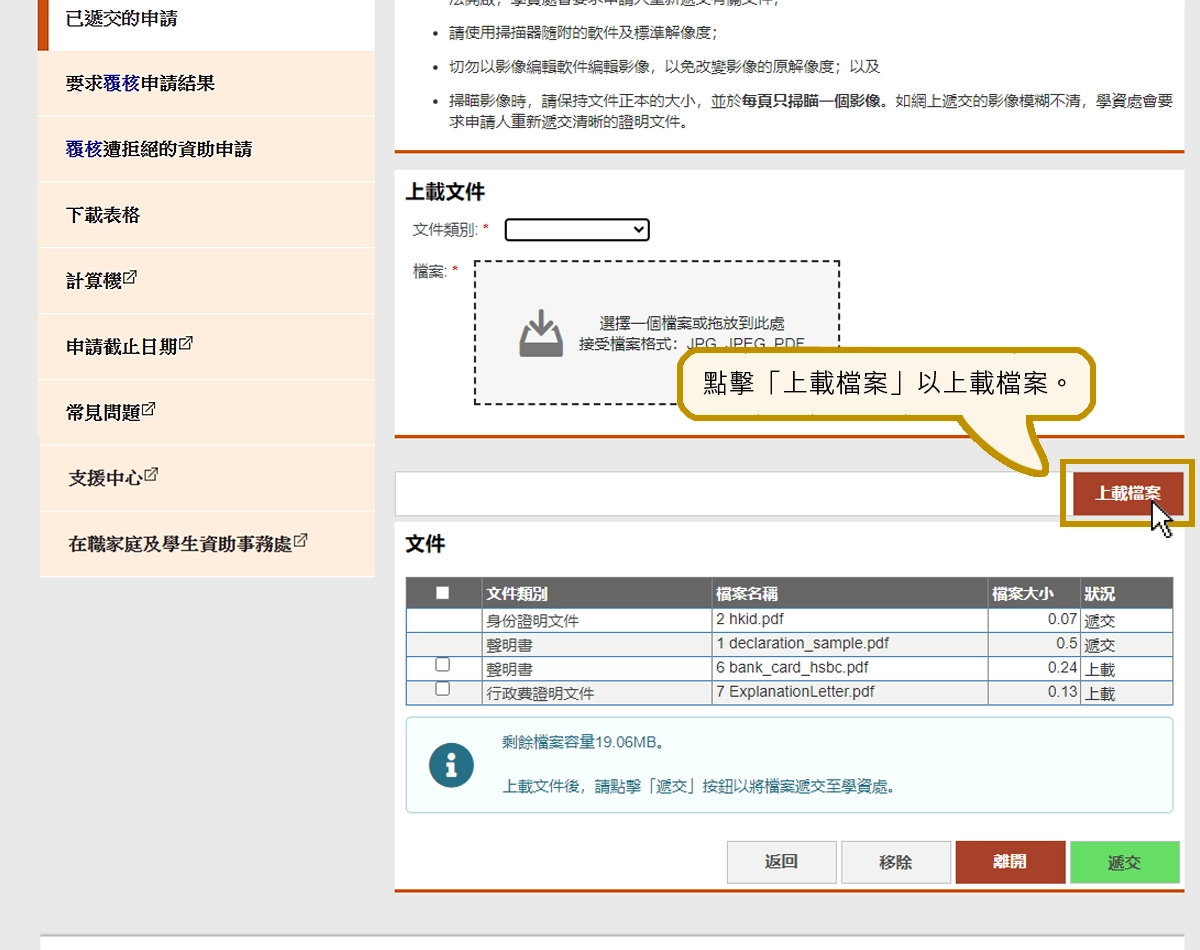Click the inbox upload icon in the drop zone
The height and width of the screenshot is (950, 1200).
[x=541, y=333]
